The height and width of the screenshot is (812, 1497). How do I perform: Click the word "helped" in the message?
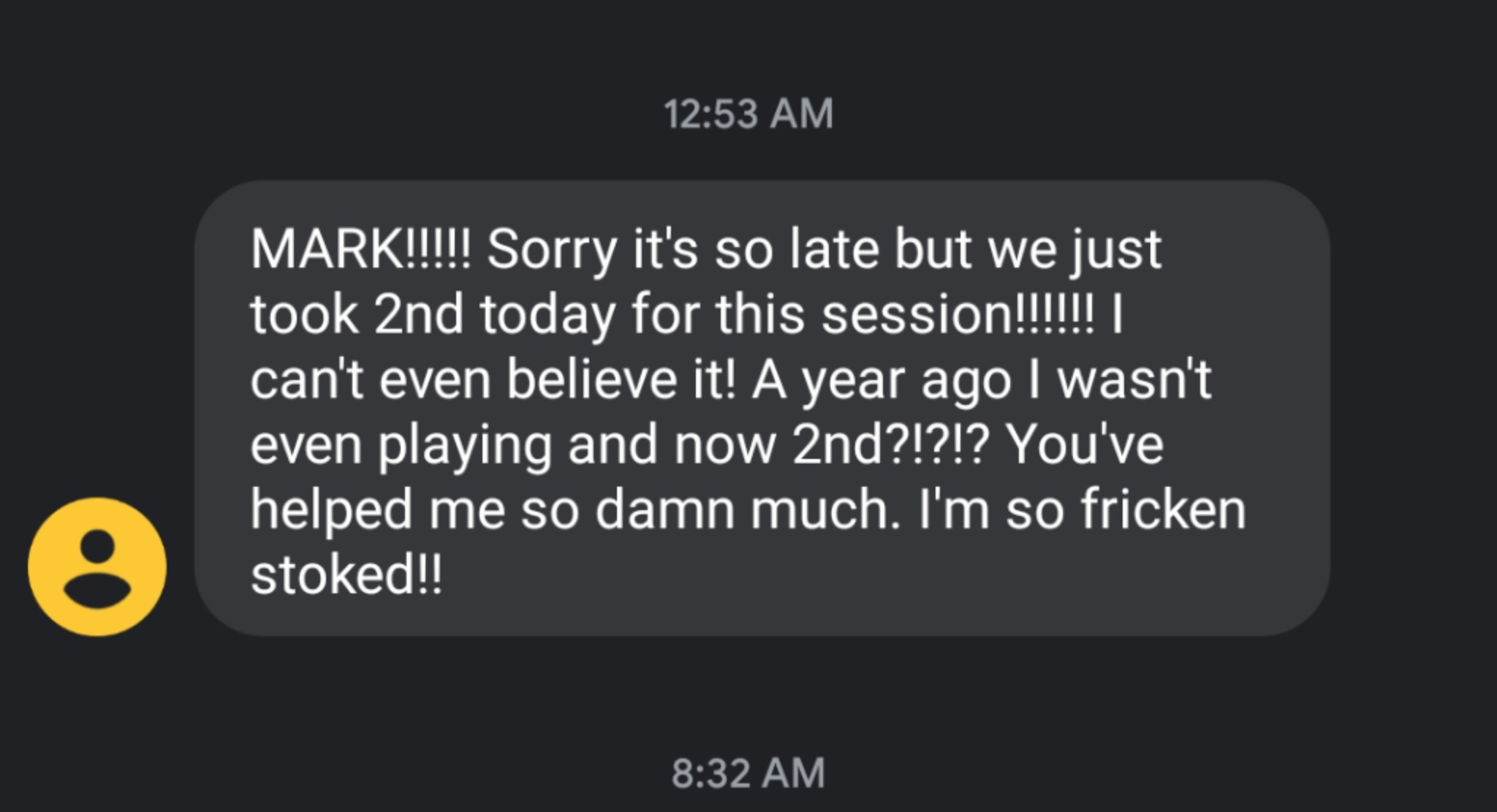click(x=331, y=510)
